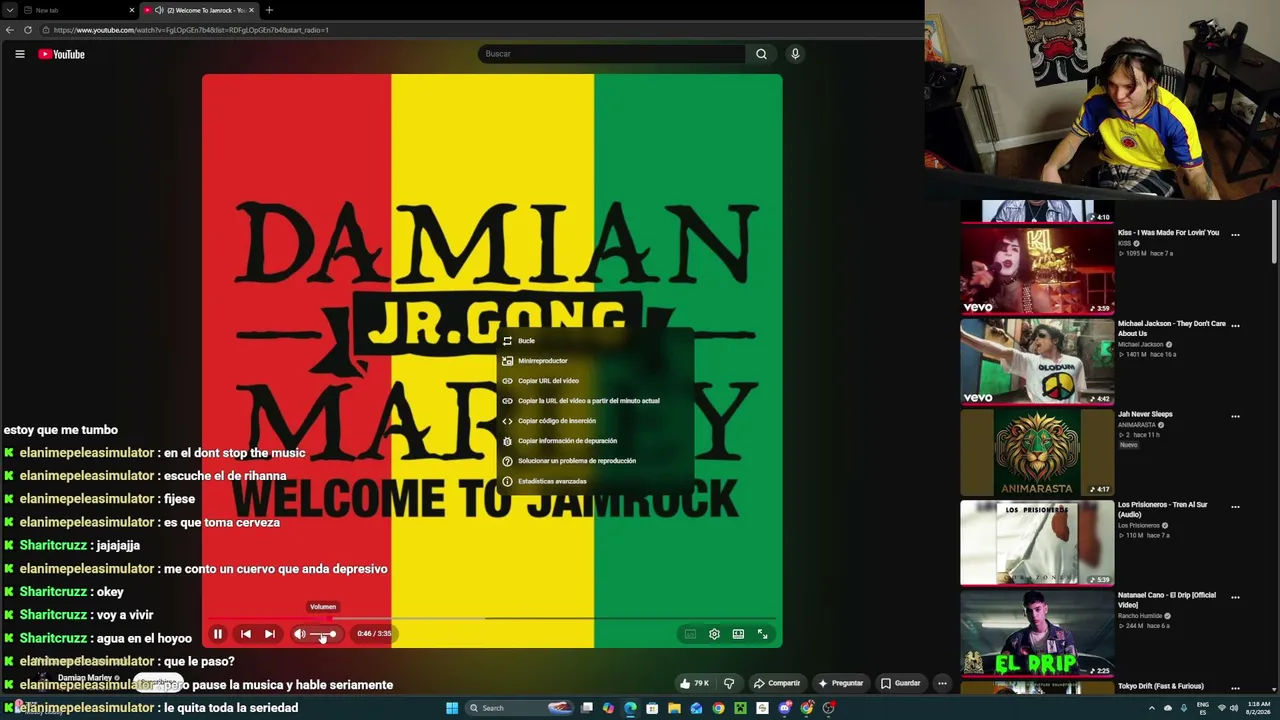
Task: Reload the YouTube page
Action: pyautogui.click(x=27, y=30)
